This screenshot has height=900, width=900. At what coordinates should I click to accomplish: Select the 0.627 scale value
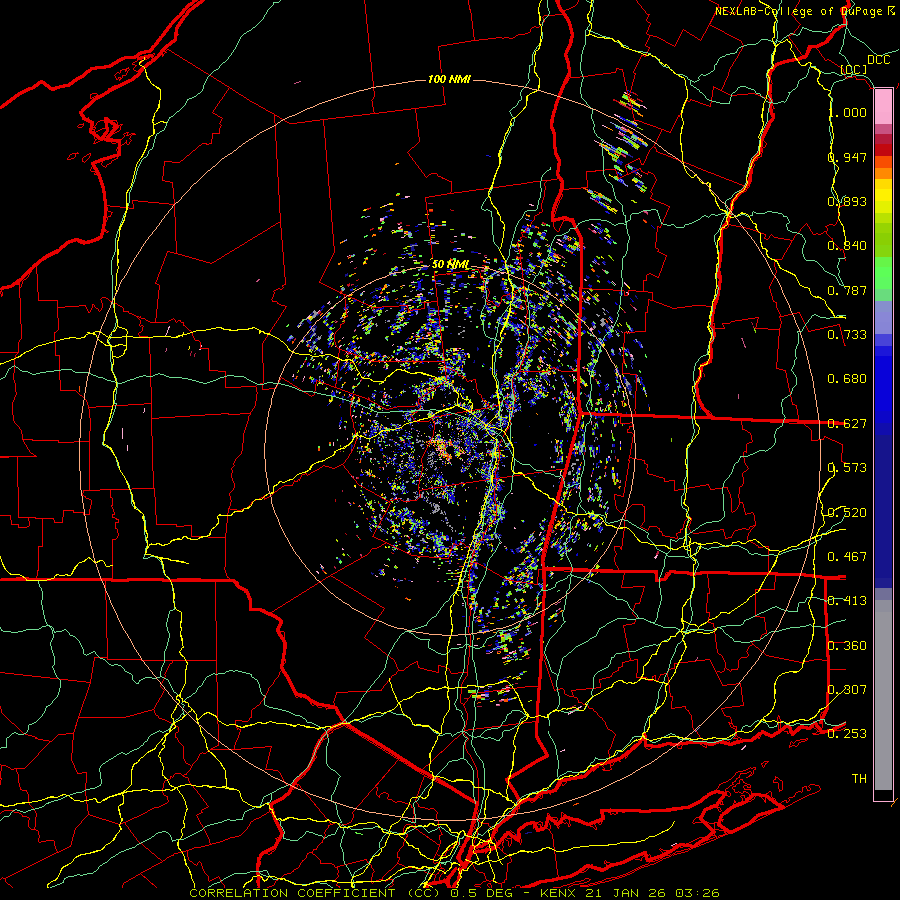tap(847, 423)
